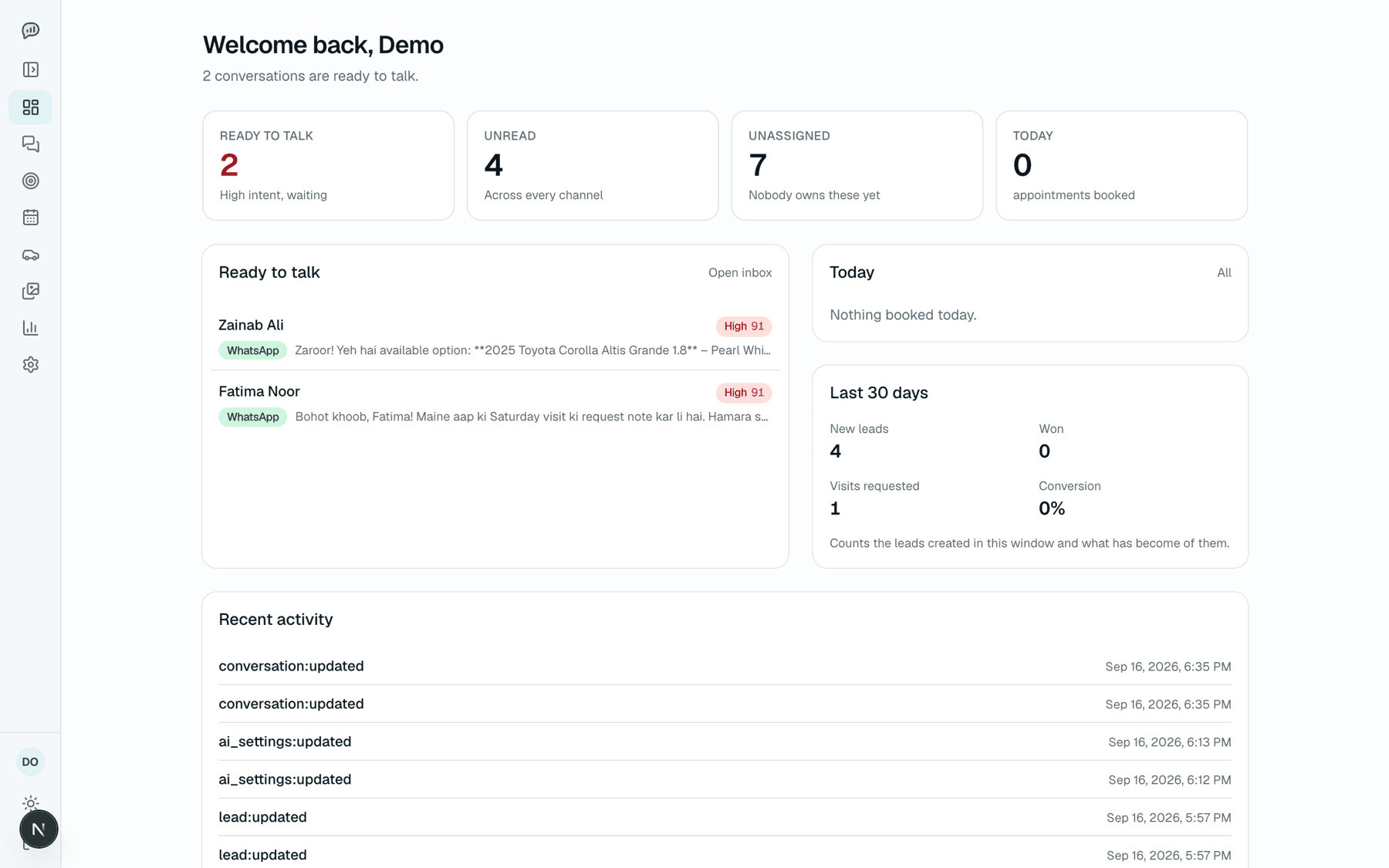
Task: Go to conversations via the chat bubbles icon
Action: [30, 144]
